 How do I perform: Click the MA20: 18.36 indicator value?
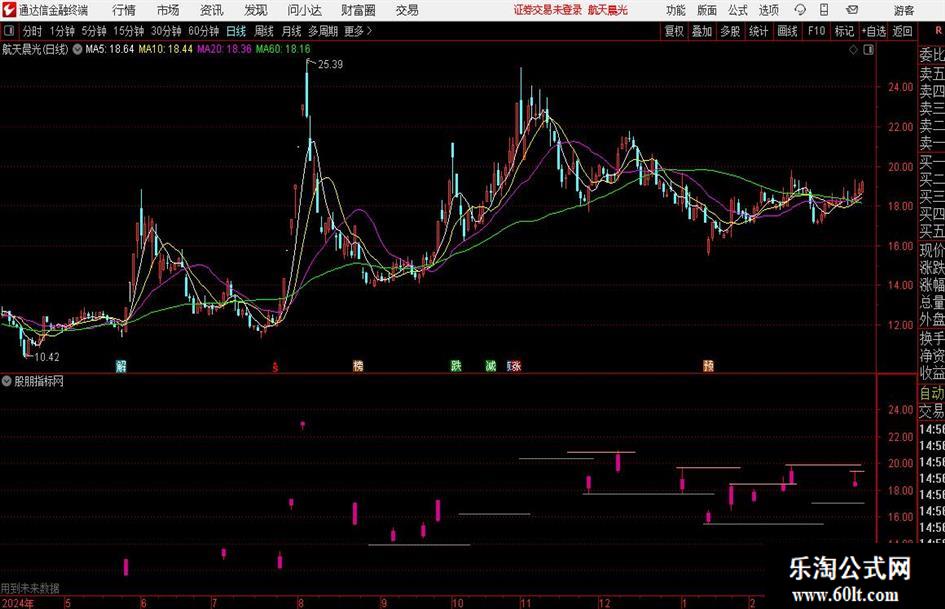(224, 49)
